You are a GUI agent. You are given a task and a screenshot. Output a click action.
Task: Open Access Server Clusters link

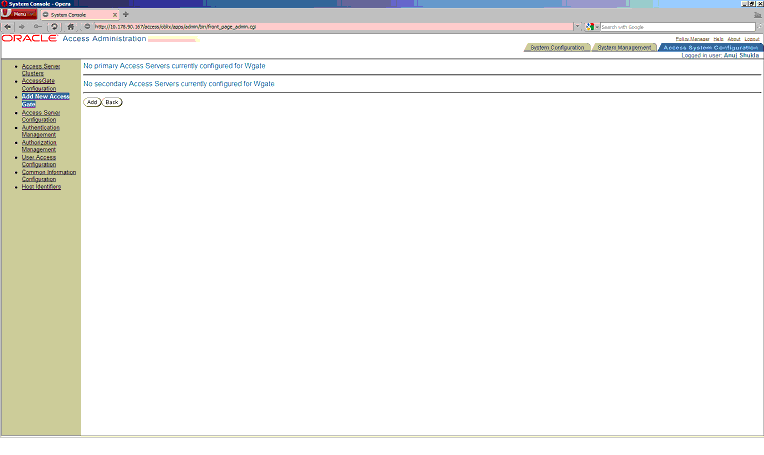point(40,70)
